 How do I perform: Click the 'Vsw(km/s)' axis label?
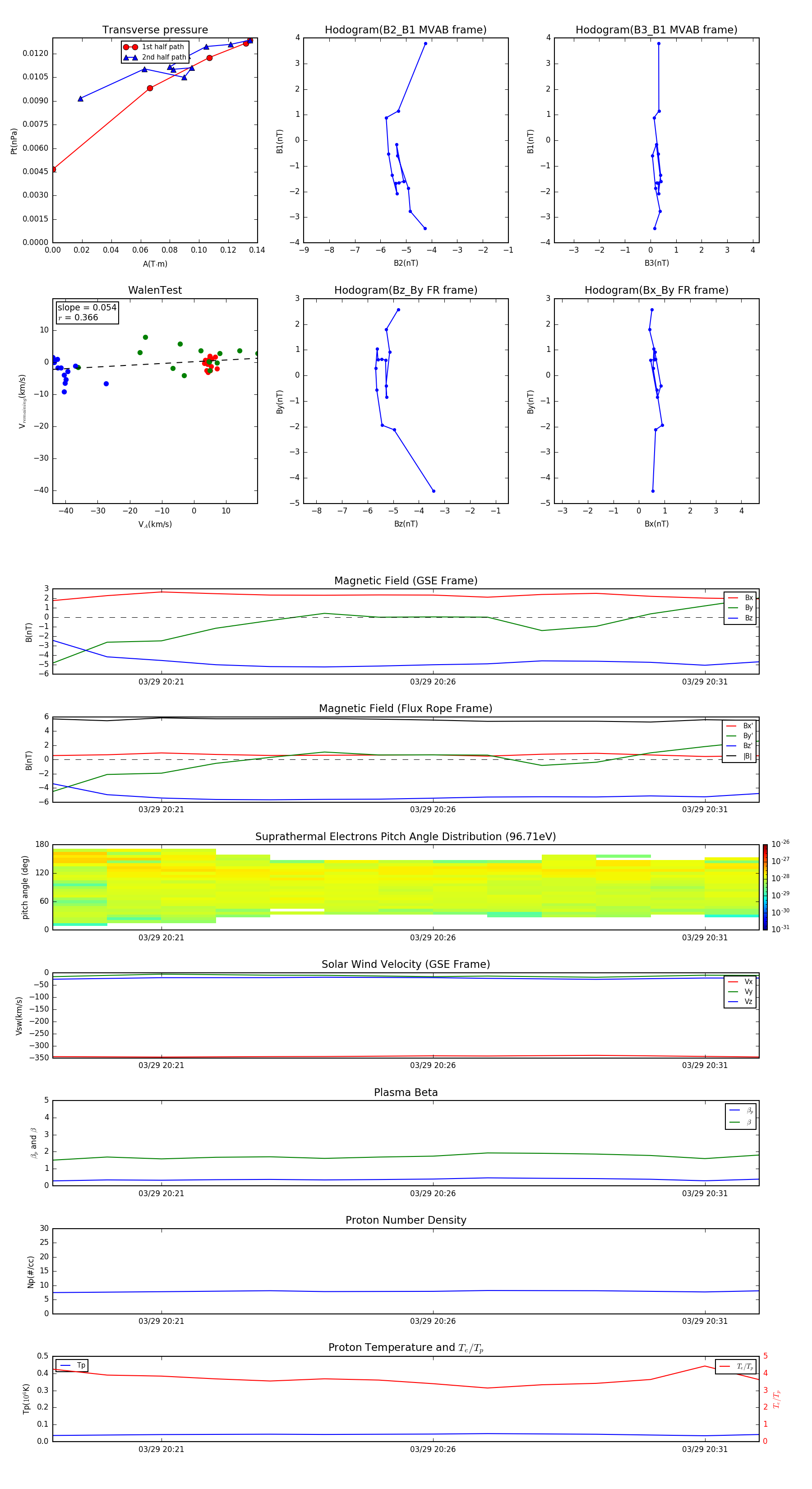click(19, 1016)
